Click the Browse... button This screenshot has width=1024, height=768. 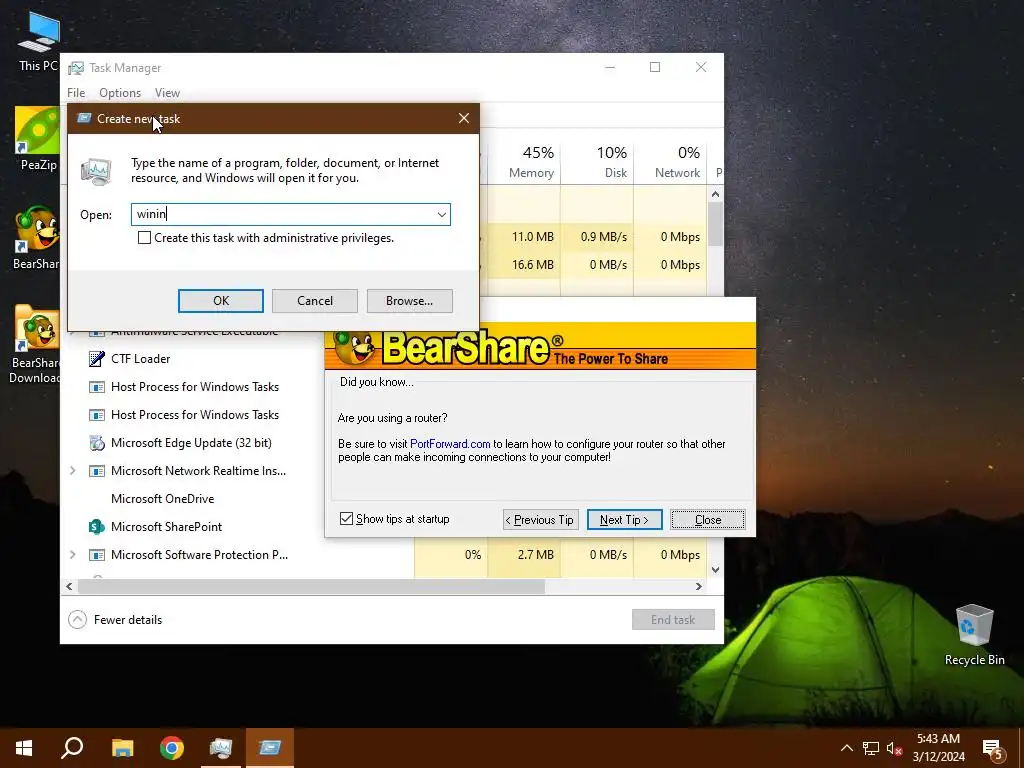409,300
